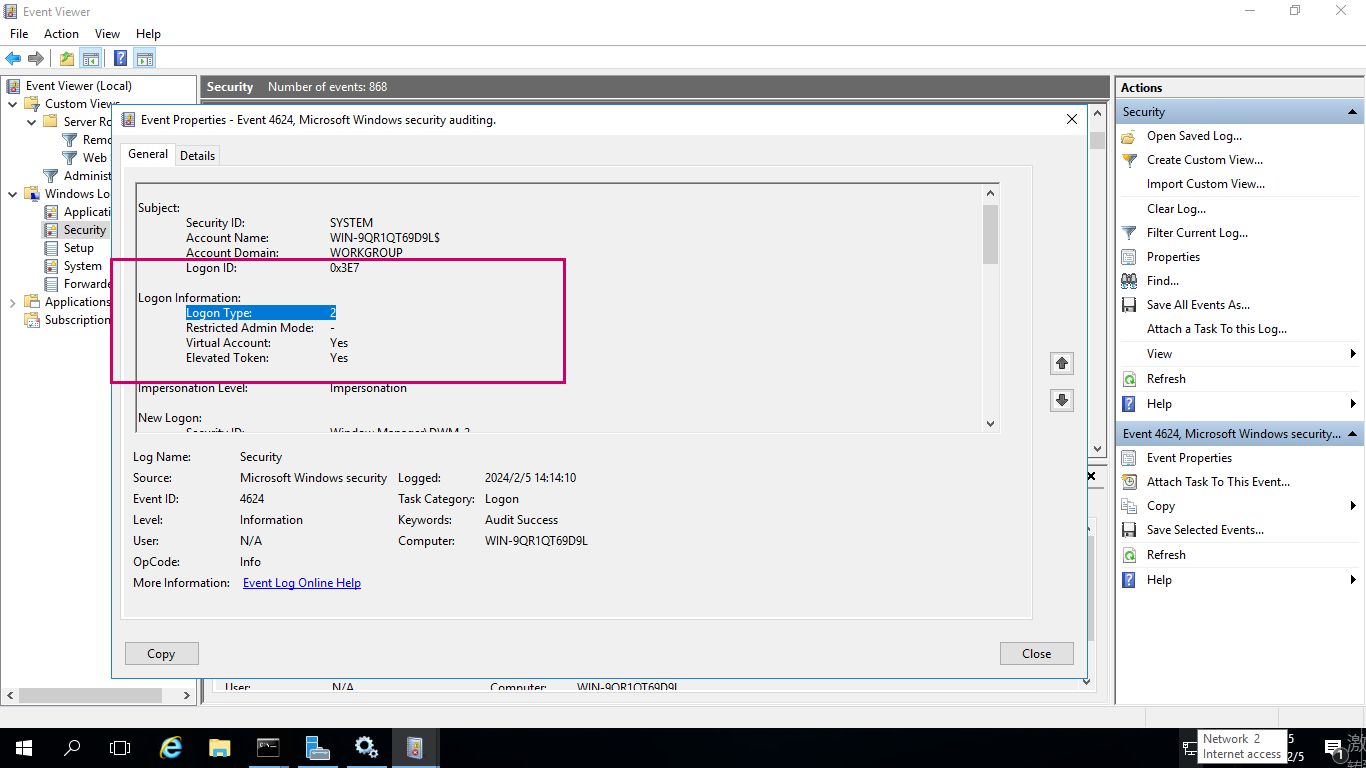Image resolution: width=1366 pixels, height=768 pixels.
Task: Open the Copy submenu arrow in Actions
Action: point(1353,506)
